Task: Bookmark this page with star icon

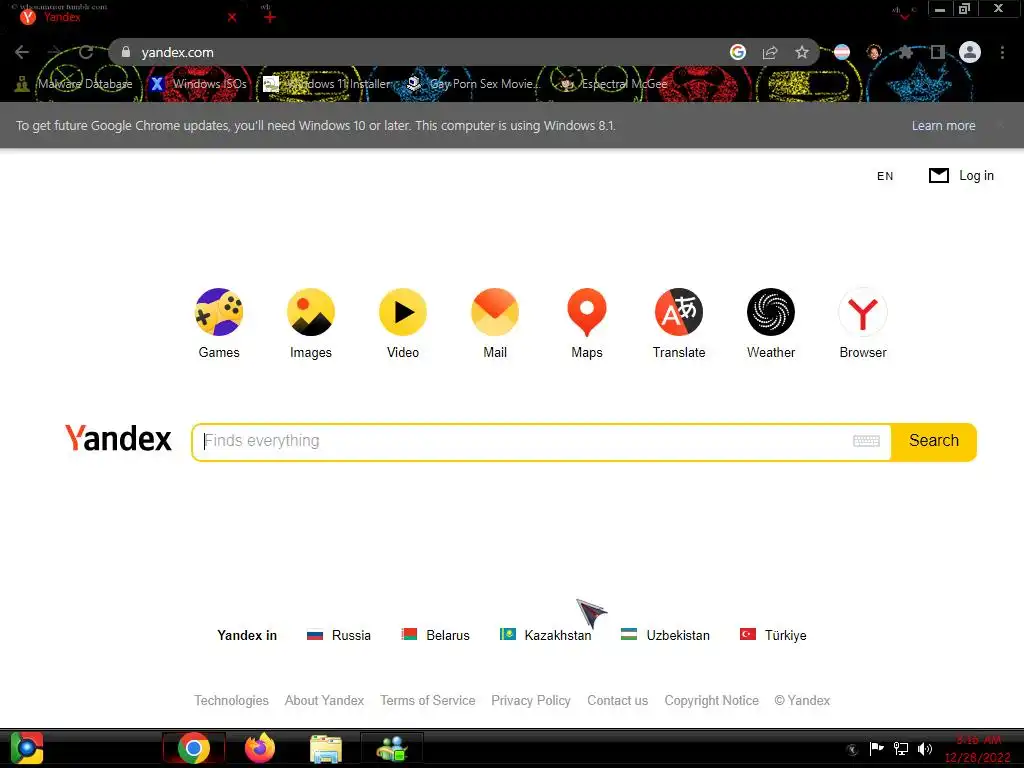Action: click(802, 52)
